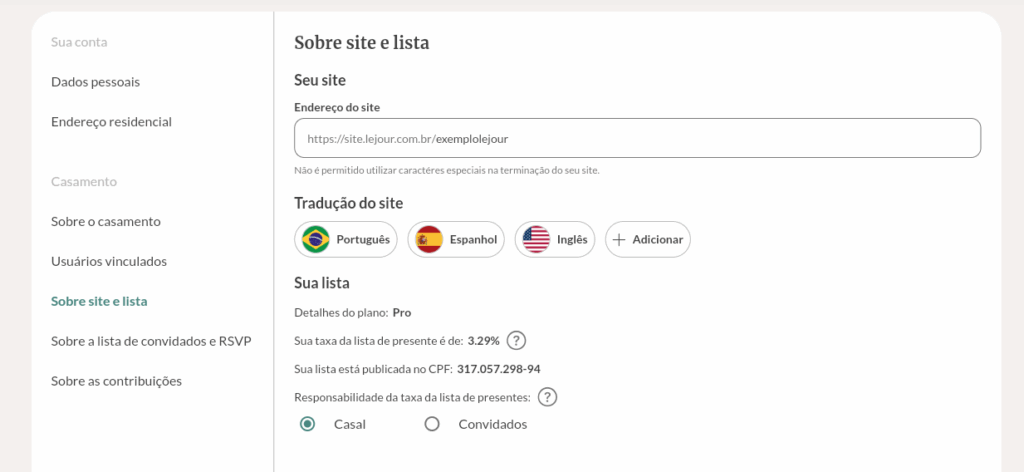Open Sobre o casamento page

pos(105,221)
